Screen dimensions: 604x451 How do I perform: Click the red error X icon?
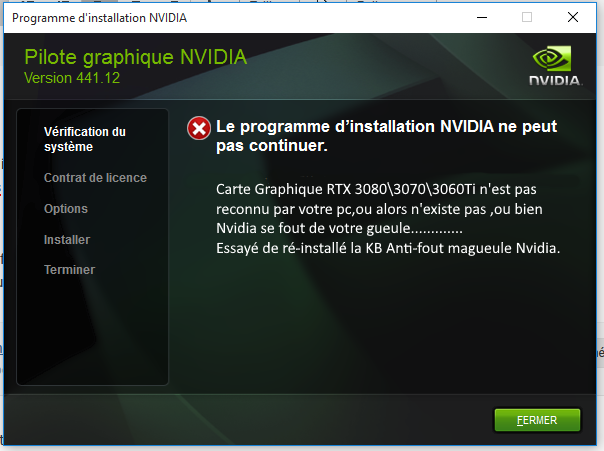(199, 128)
